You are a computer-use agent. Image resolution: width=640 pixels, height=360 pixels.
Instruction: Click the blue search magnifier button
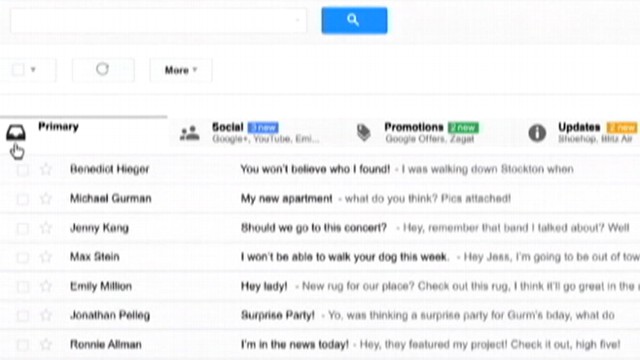coord(354,20)
